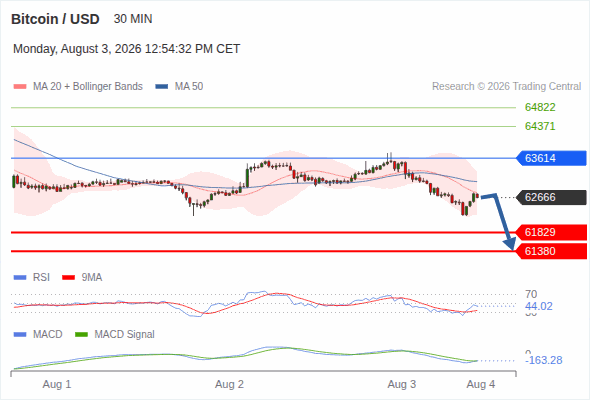The image size is (590, 400).
Task: Click the MA 20 + Bollinger Bands legend swatch
Action: [20, 87]
